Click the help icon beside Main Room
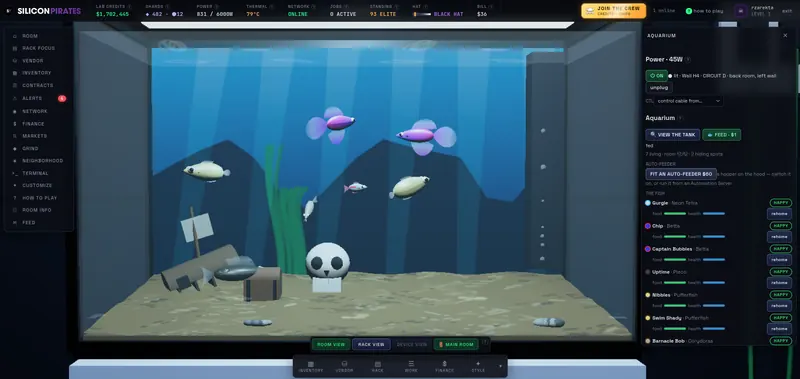Image resolution: width=800 pixels, height=379 pixels. coord(485,342)
